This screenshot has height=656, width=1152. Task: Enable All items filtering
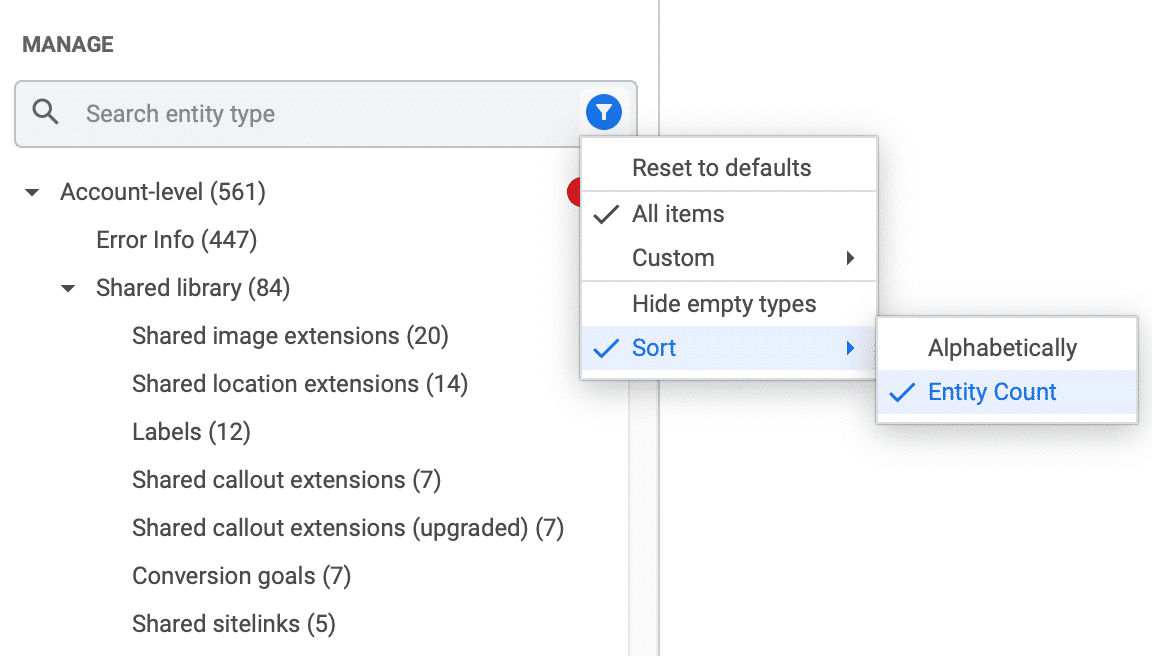[678, 213]
